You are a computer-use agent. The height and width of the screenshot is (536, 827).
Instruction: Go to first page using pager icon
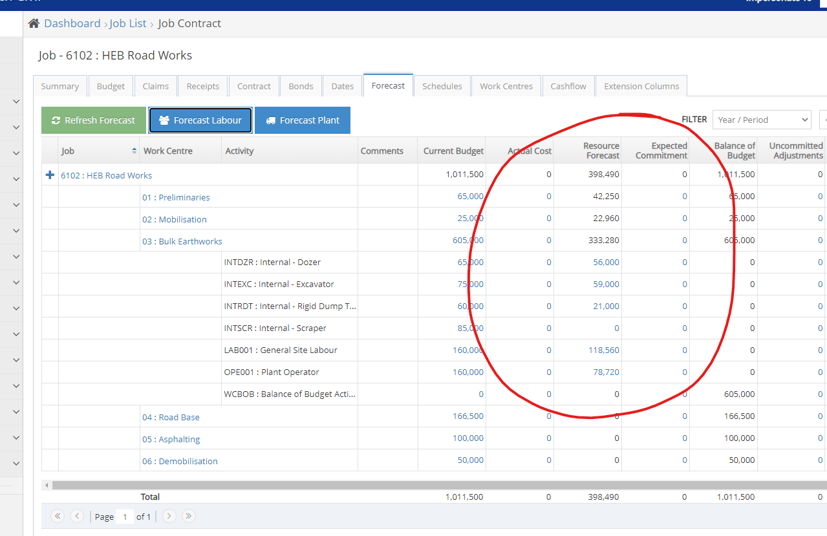[57, 516]
